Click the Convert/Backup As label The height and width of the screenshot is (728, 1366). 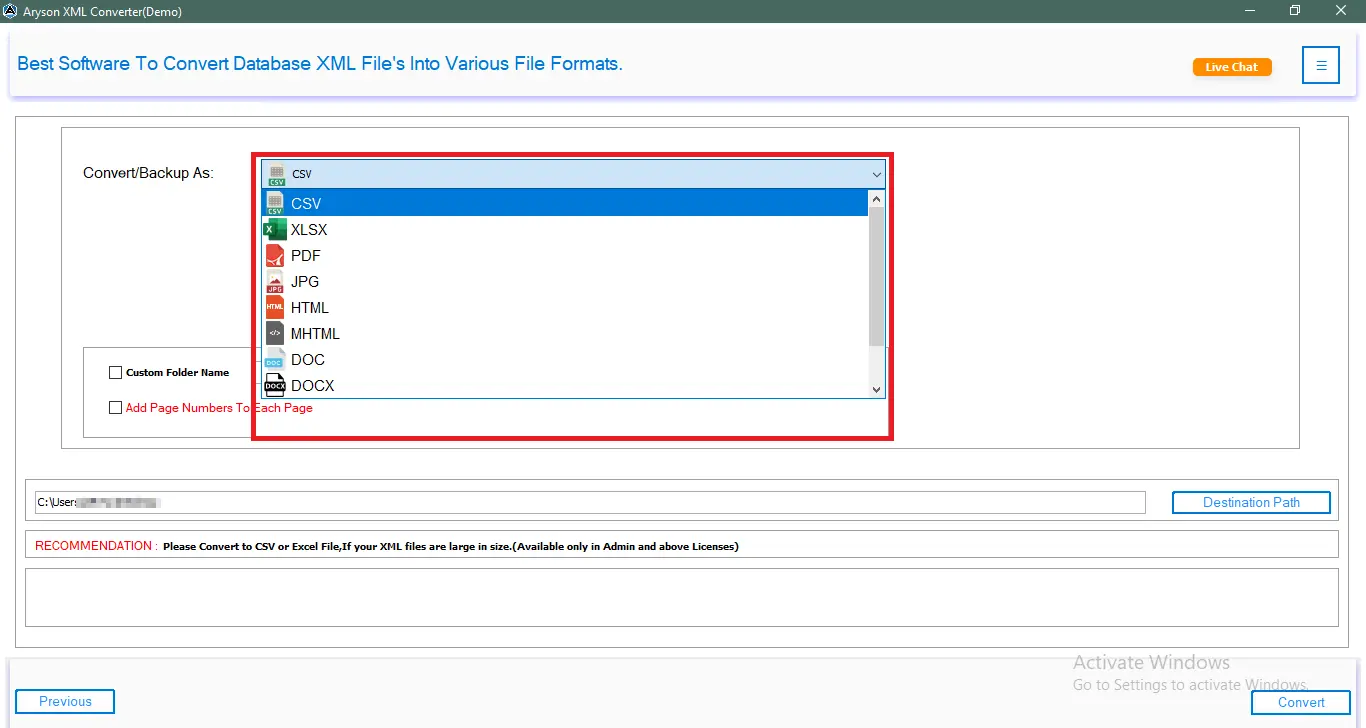pyautogui.click(x=148, y=173)
